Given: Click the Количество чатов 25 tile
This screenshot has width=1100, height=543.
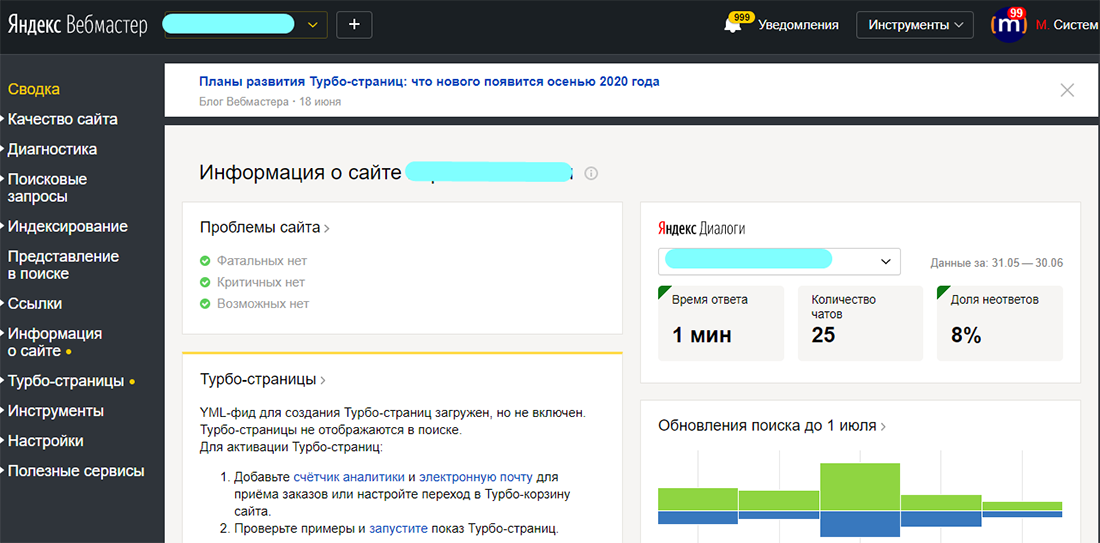Looking at the screenshot, I should 860,323.
